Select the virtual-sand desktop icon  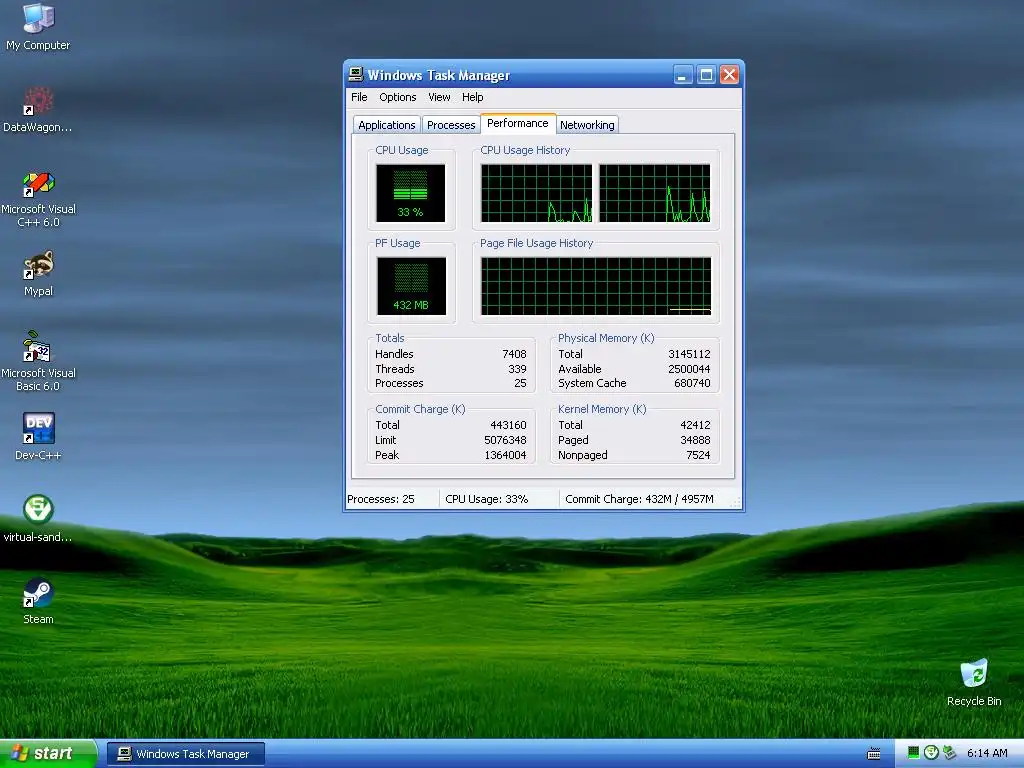click(38, 519)
